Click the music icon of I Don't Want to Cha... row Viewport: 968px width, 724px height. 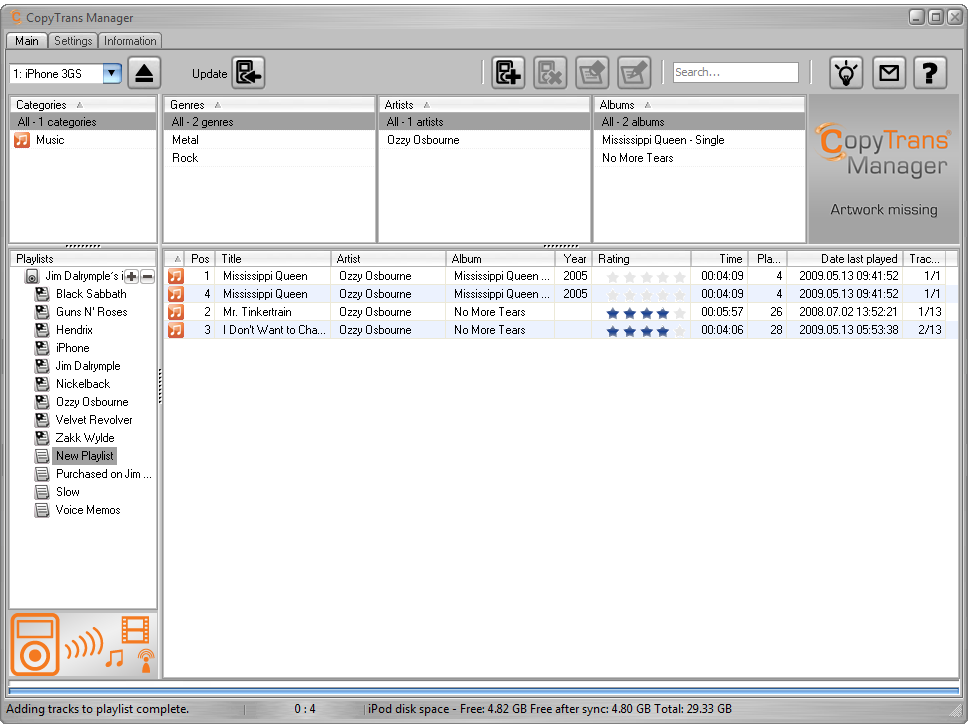(x=176, y=330)
